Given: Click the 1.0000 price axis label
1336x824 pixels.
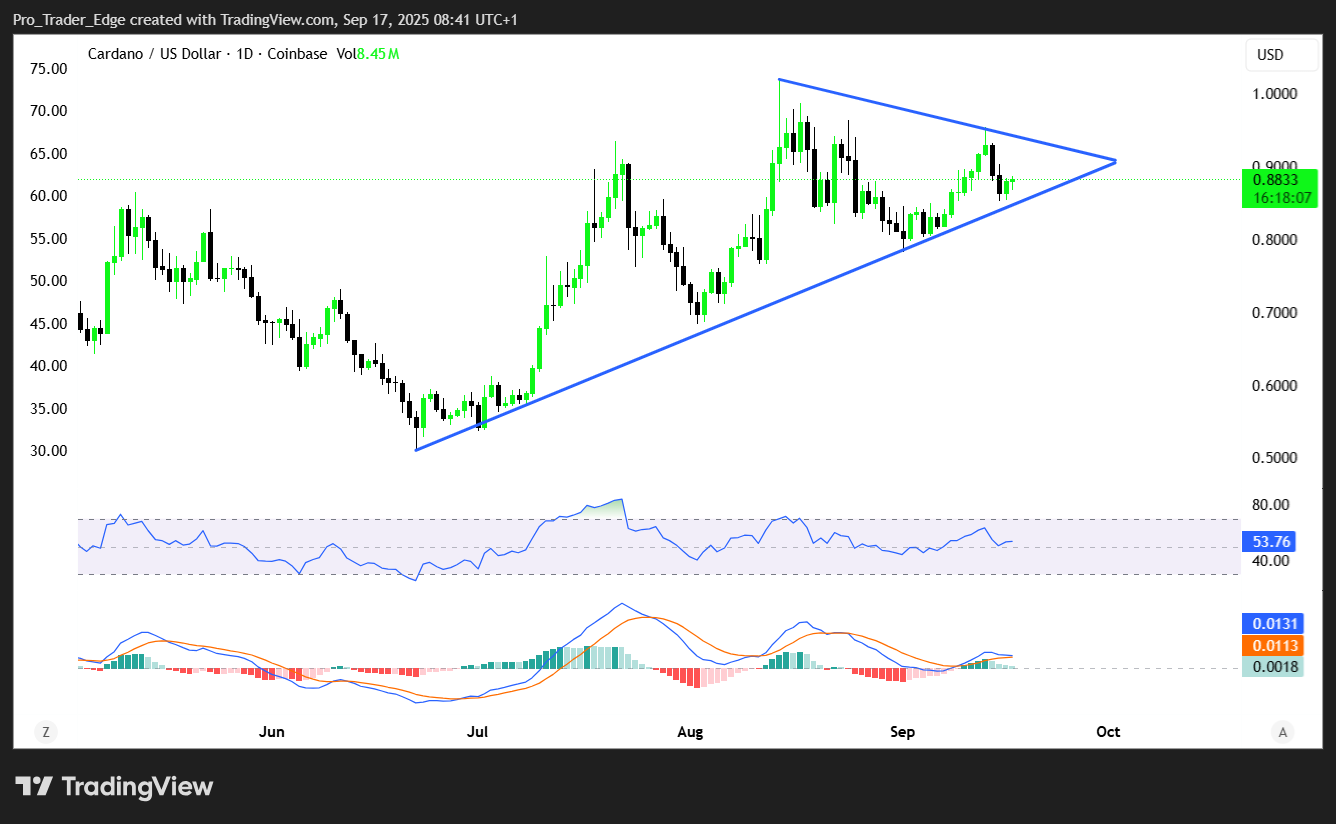Looking at the screenshot, I should 1276,94.
